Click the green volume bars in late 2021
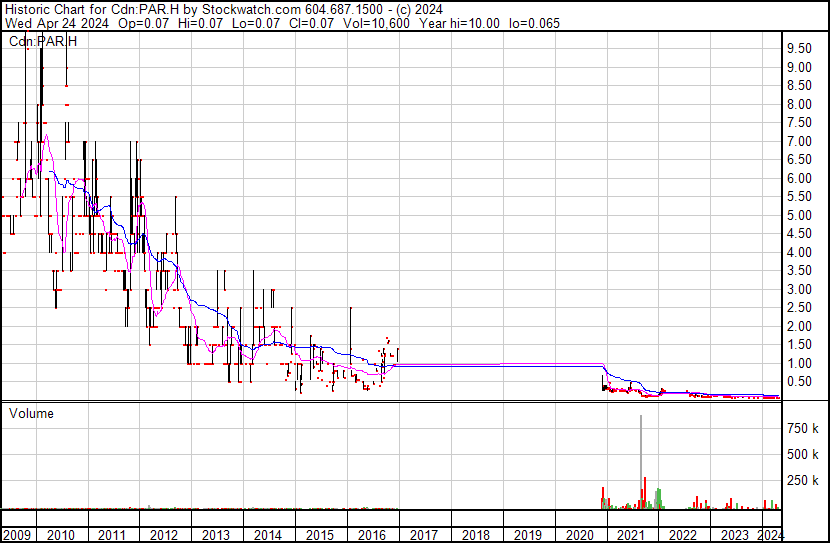The image size is (830, 543). coord(659,498)
